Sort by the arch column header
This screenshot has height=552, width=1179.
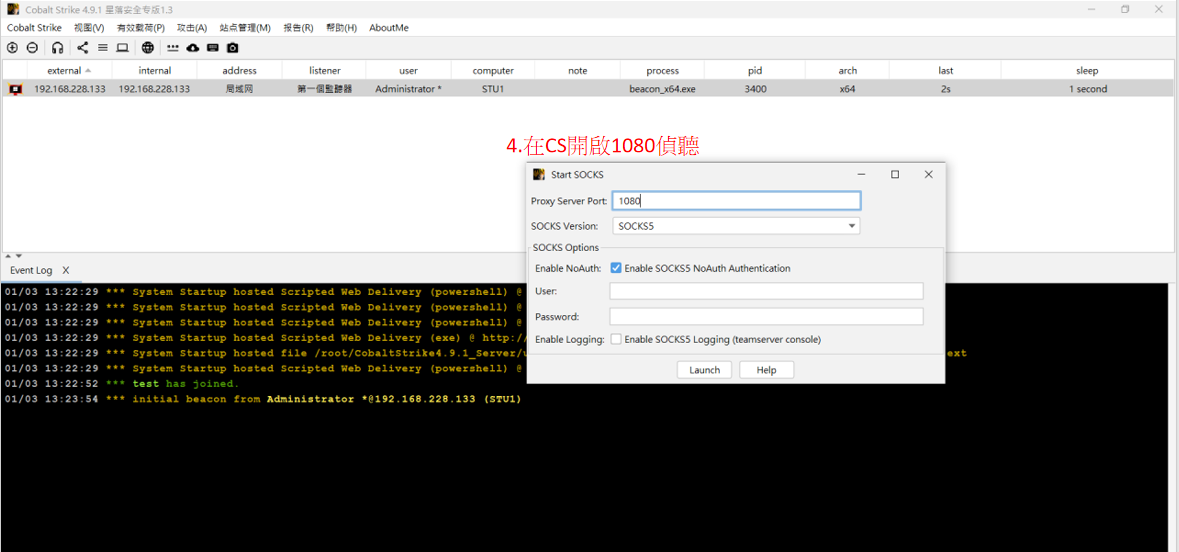pyautogui.click(x=847, y=71)
